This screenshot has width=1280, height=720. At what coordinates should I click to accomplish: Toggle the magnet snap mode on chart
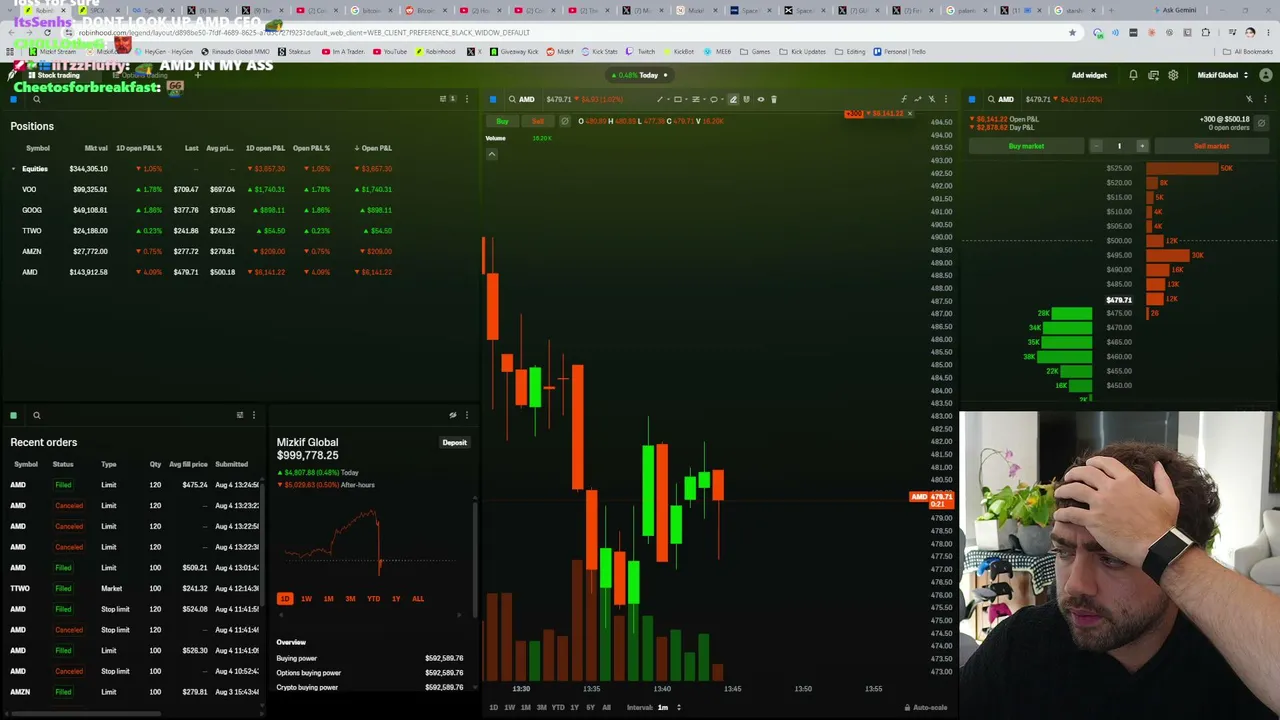point(747,99)
